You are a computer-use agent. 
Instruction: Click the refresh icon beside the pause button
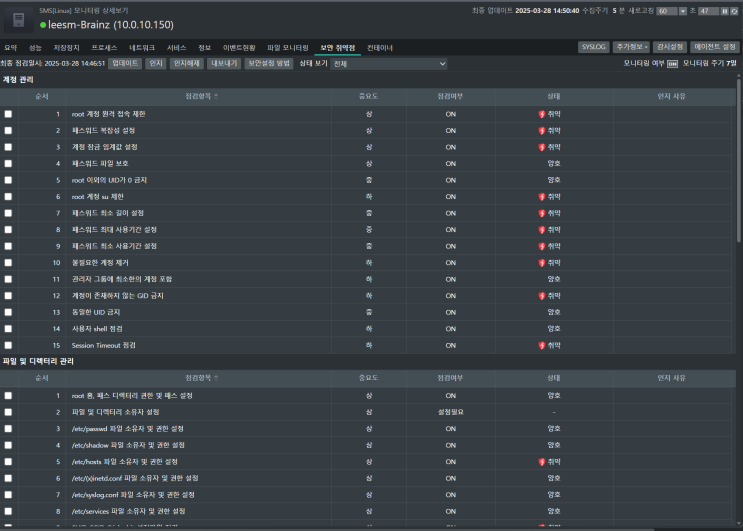734,11
